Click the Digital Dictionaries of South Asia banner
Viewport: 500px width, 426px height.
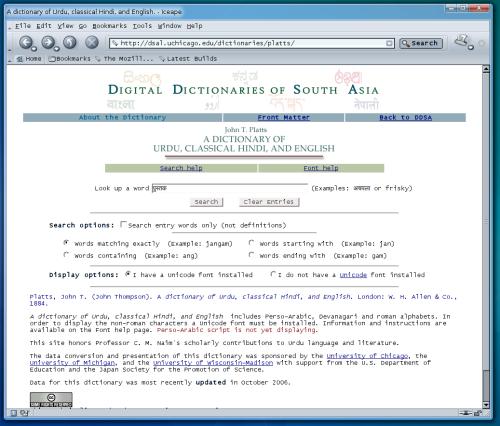point(243,90)
